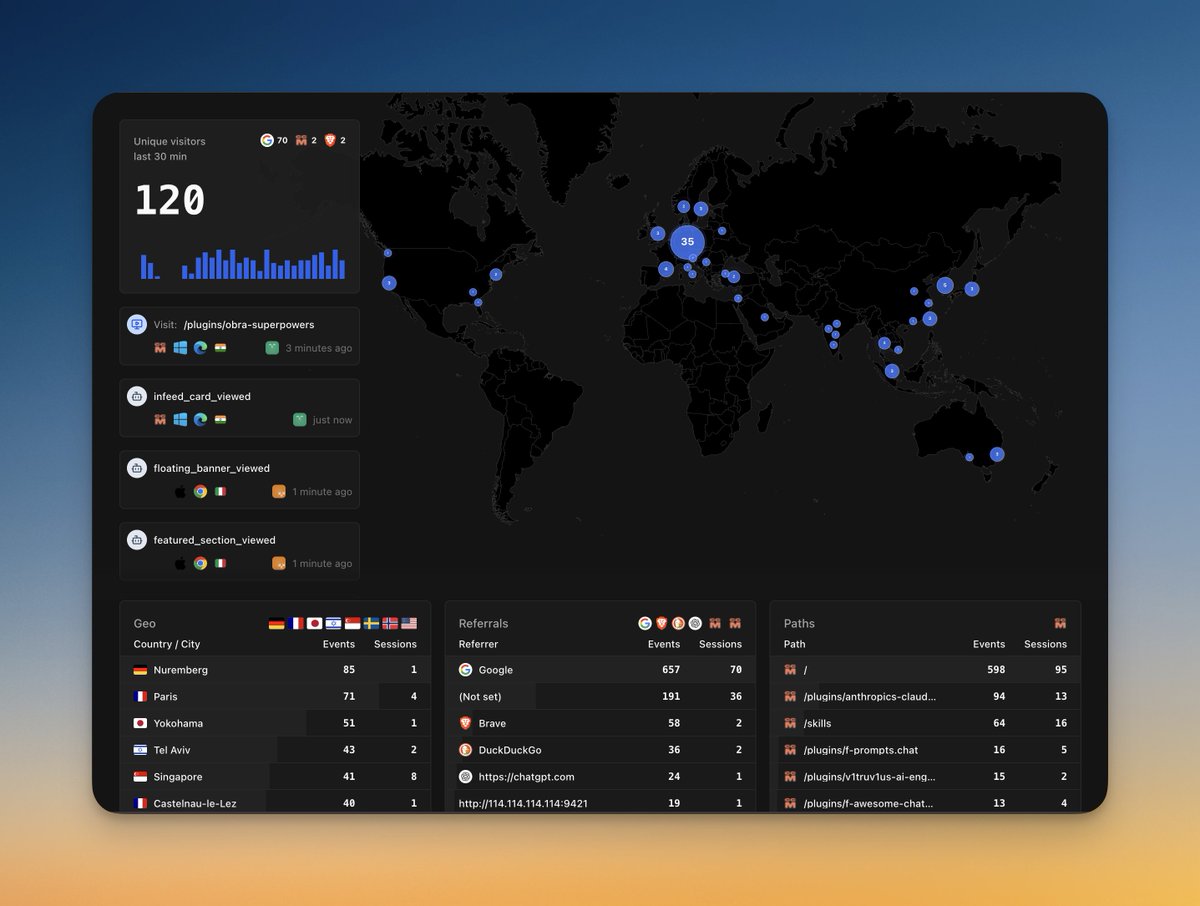The width and height of the screenshot is (1200, 906).
Task: Click the Norway flag in Geo header
Action: coord(390,623)
